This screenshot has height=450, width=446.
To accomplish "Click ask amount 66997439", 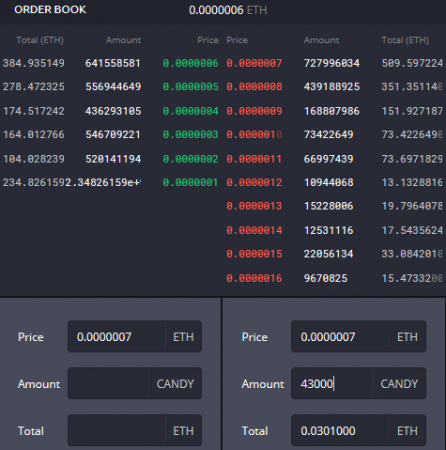I will pos(329,159).
